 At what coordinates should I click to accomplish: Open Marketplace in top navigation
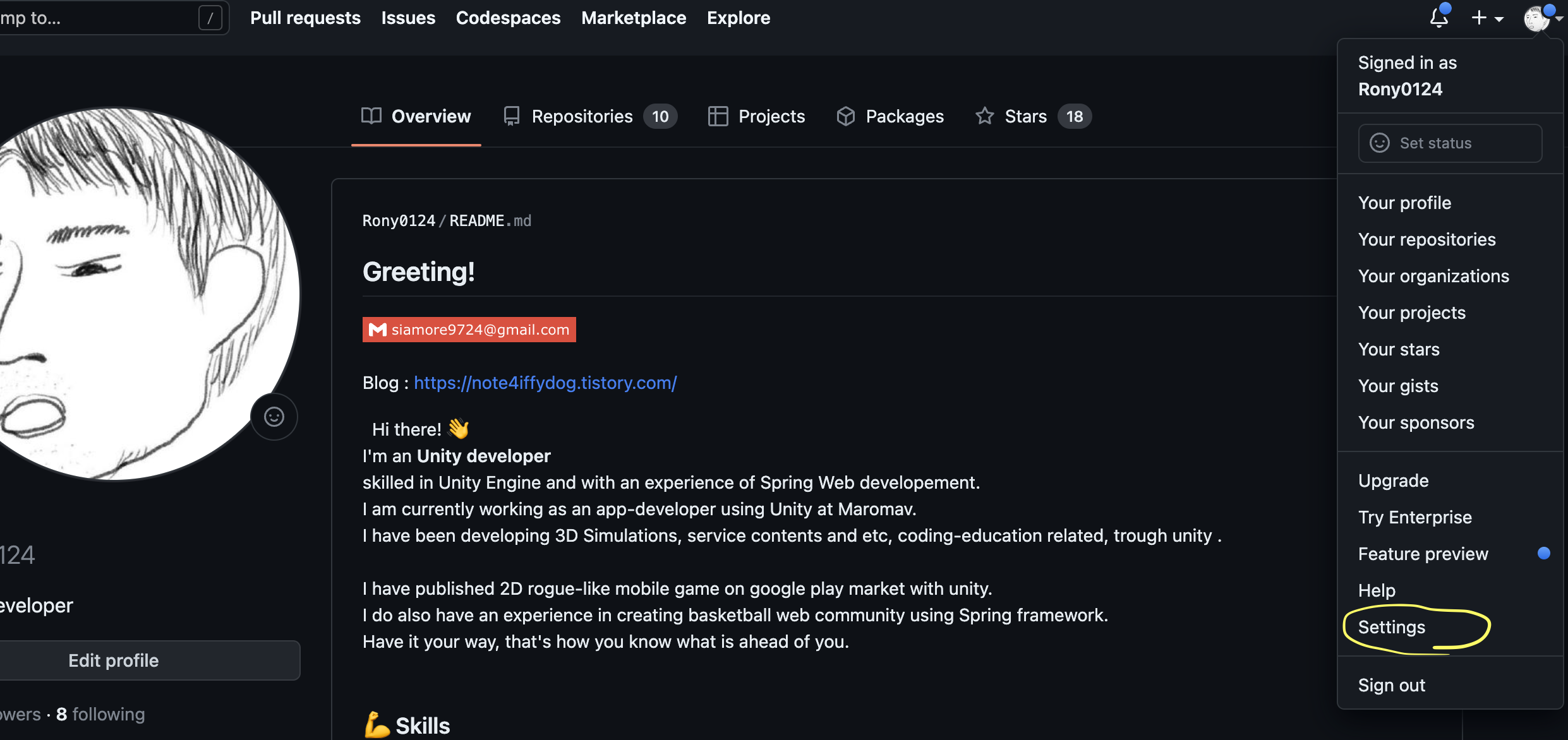point(634,18)
